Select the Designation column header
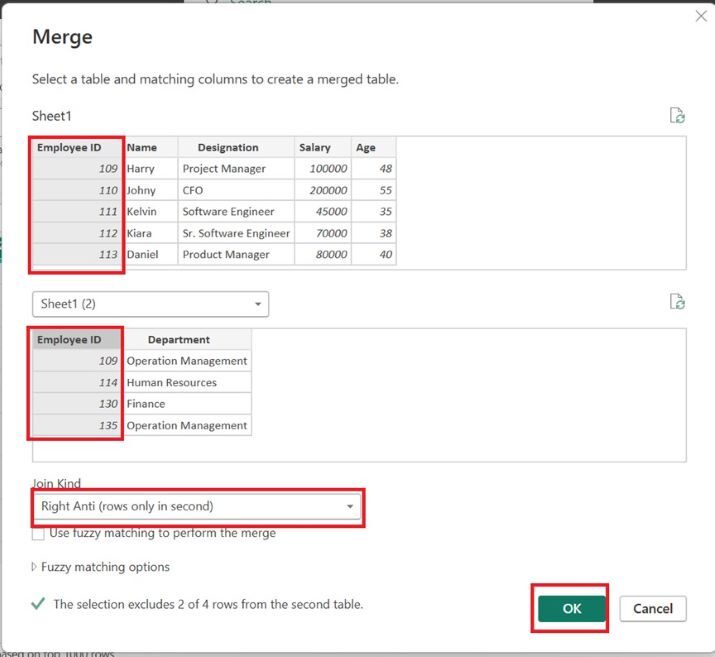 tap(228, 147)
